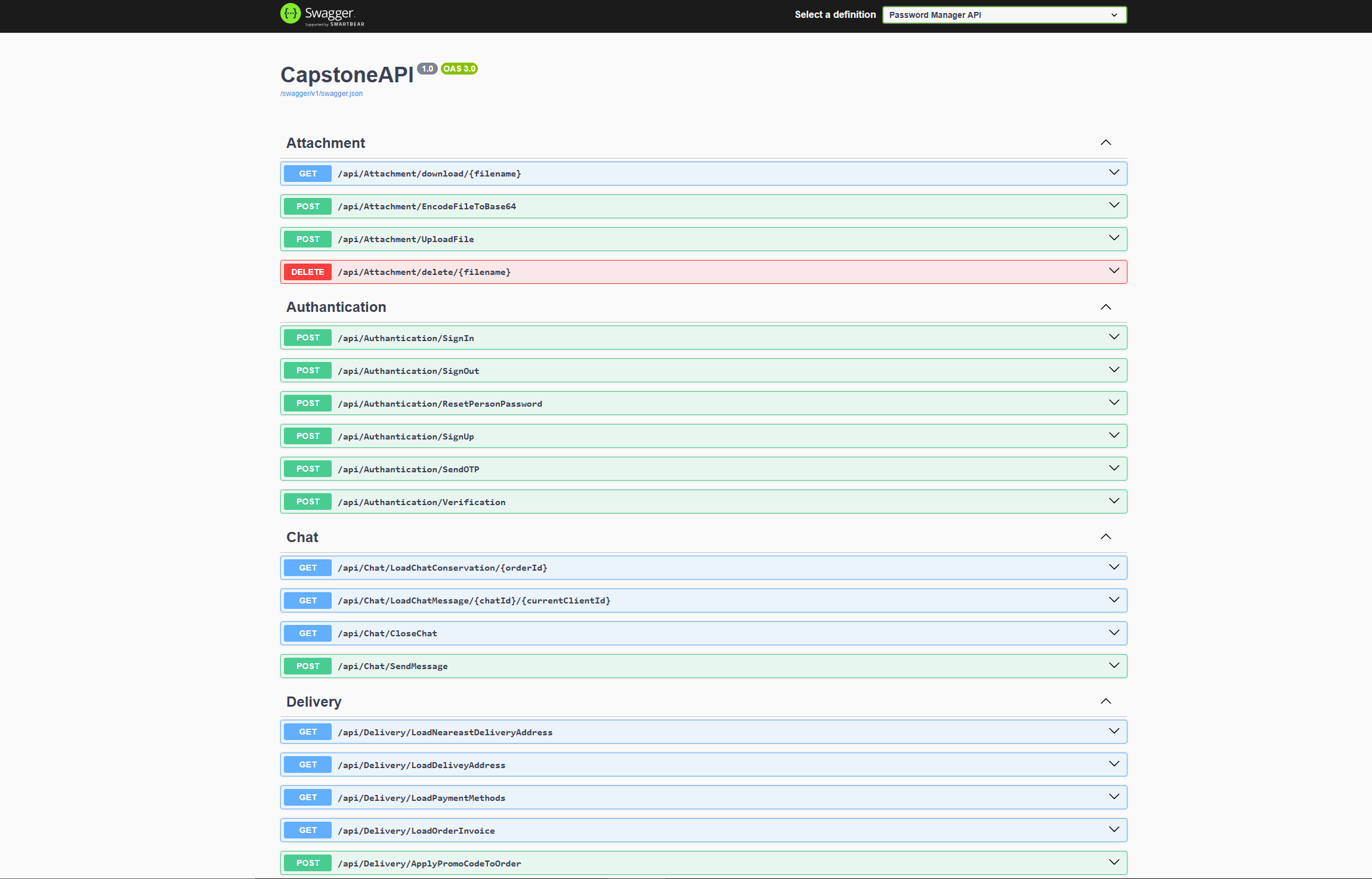The width and height of the screenshot is (1372, 879).
Task: Click the Swagger logo icon
Action: tap(291, 14)
